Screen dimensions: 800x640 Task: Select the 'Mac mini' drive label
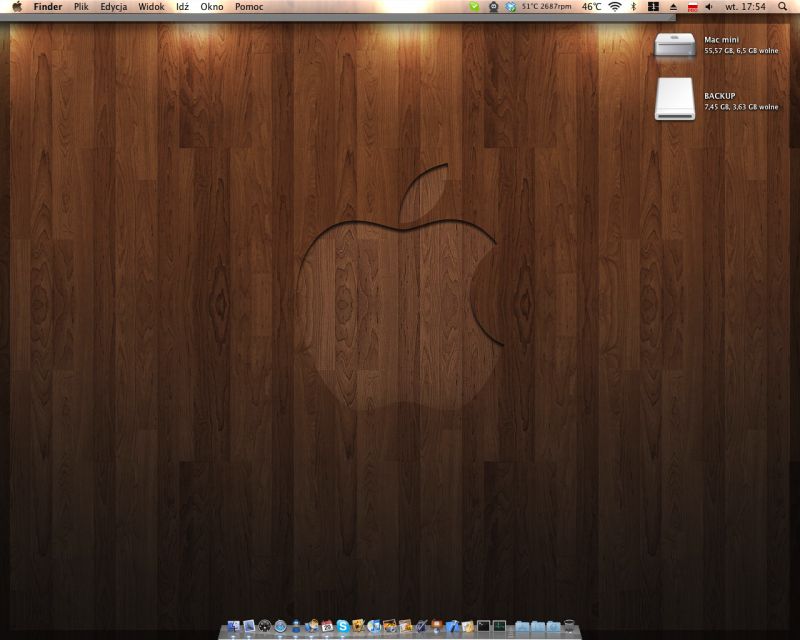coord(721,40)
